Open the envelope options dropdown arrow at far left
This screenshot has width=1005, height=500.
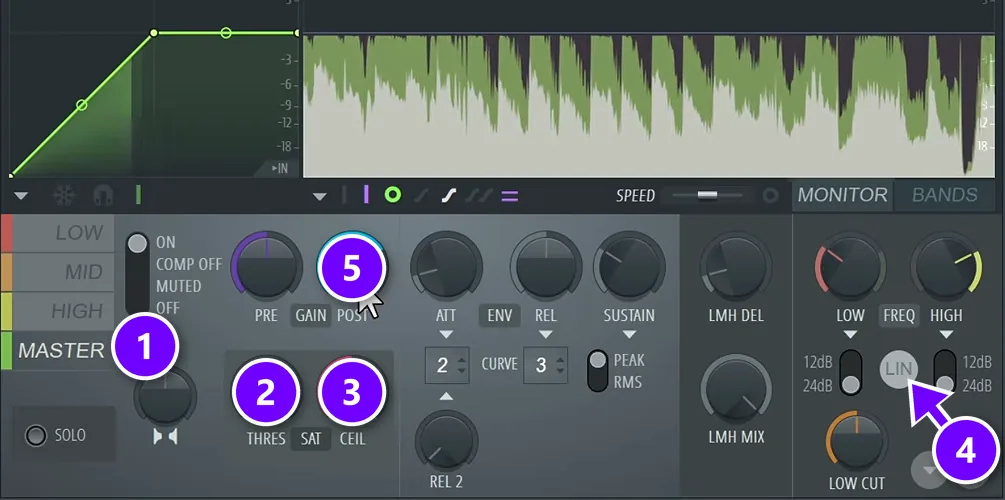tap(21, 196)
